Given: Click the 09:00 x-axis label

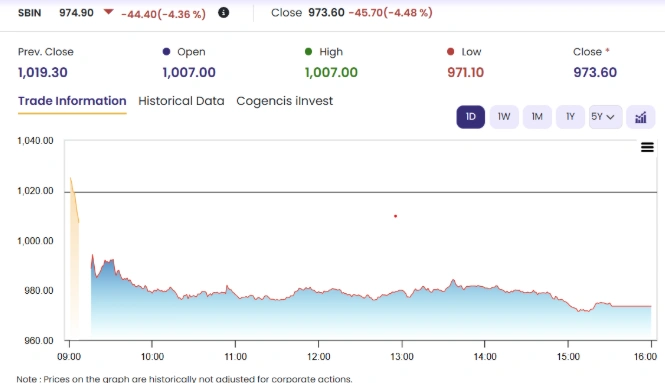Looking at the screenshot, I should pyautogui.click(x=69, y=357).
